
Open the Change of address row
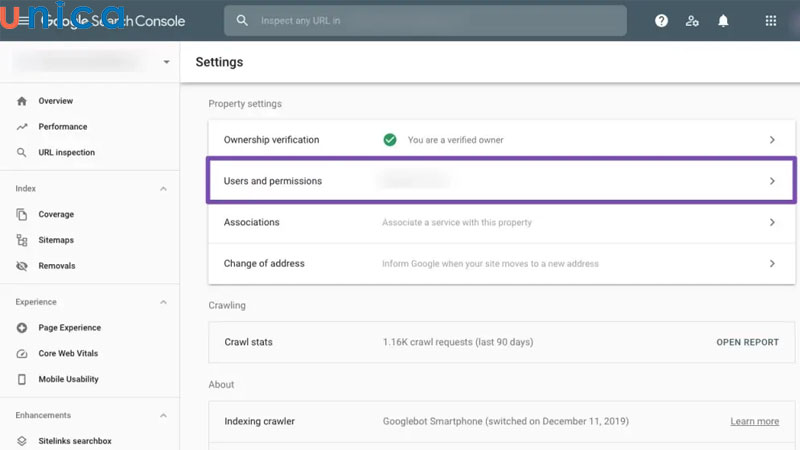pyautogui.click(x=500, y=264)
